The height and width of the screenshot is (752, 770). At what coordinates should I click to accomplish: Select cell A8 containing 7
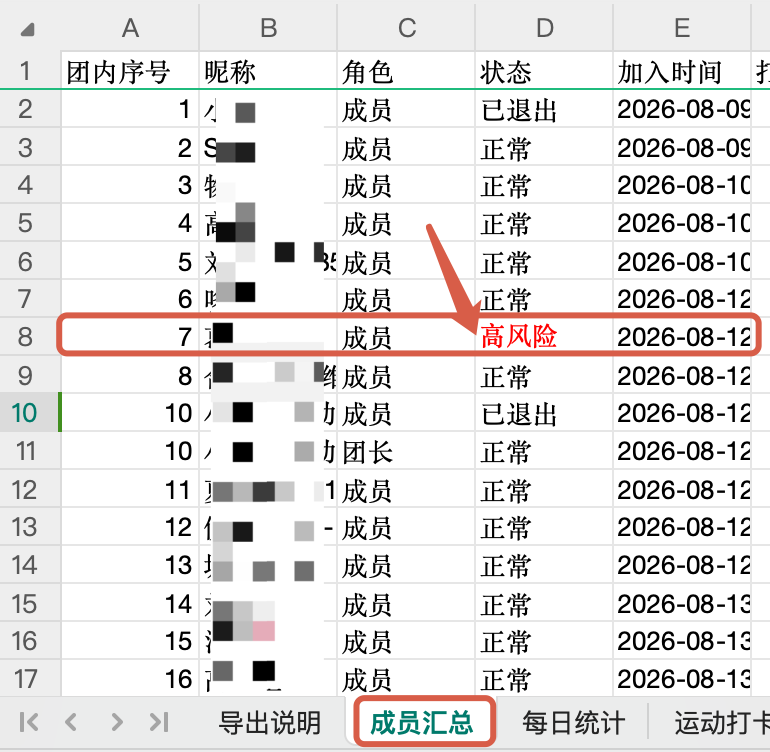click(130, 337)
